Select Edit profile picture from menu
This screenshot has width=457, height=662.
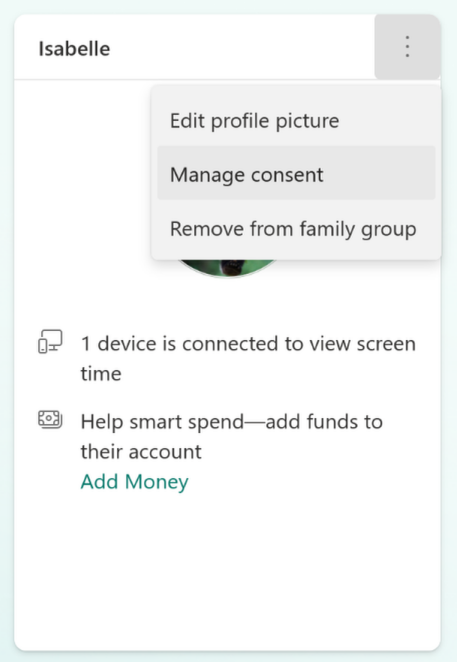click(254, 121)
